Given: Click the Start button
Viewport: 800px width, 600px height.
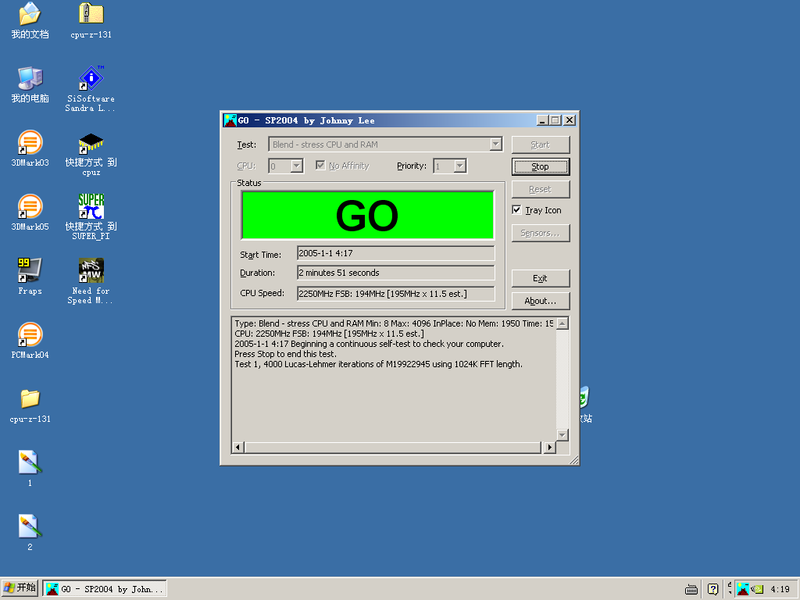Looking at the screenshot, I should click(x=540, y=145).
